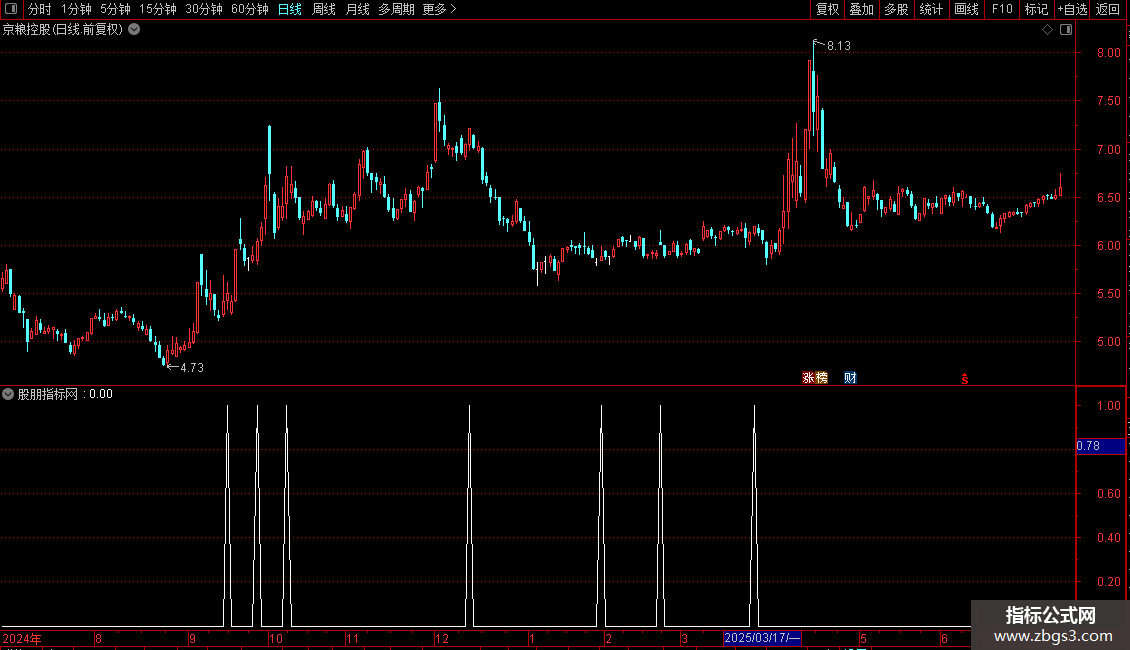
Task: Switch to 周线 weekly chart
Action: [324, 9]
